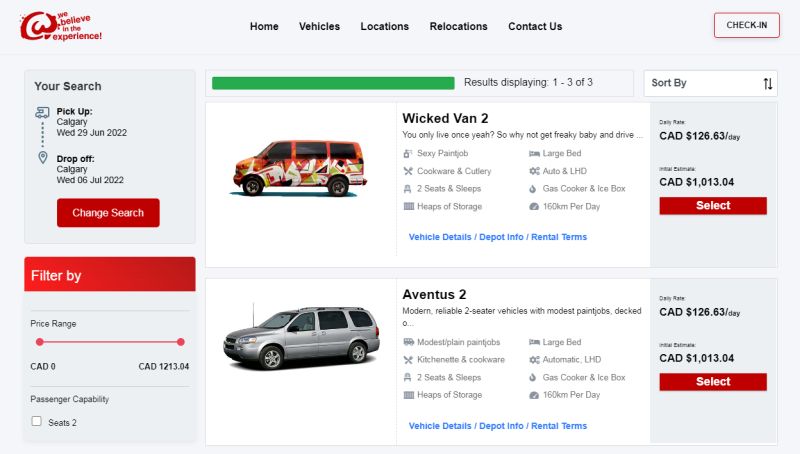Click the 'Wed 06 Jul 2022' drop-off date
Image resolution: width=800 pixels, height=454 pixels.
tap(90, 180)
